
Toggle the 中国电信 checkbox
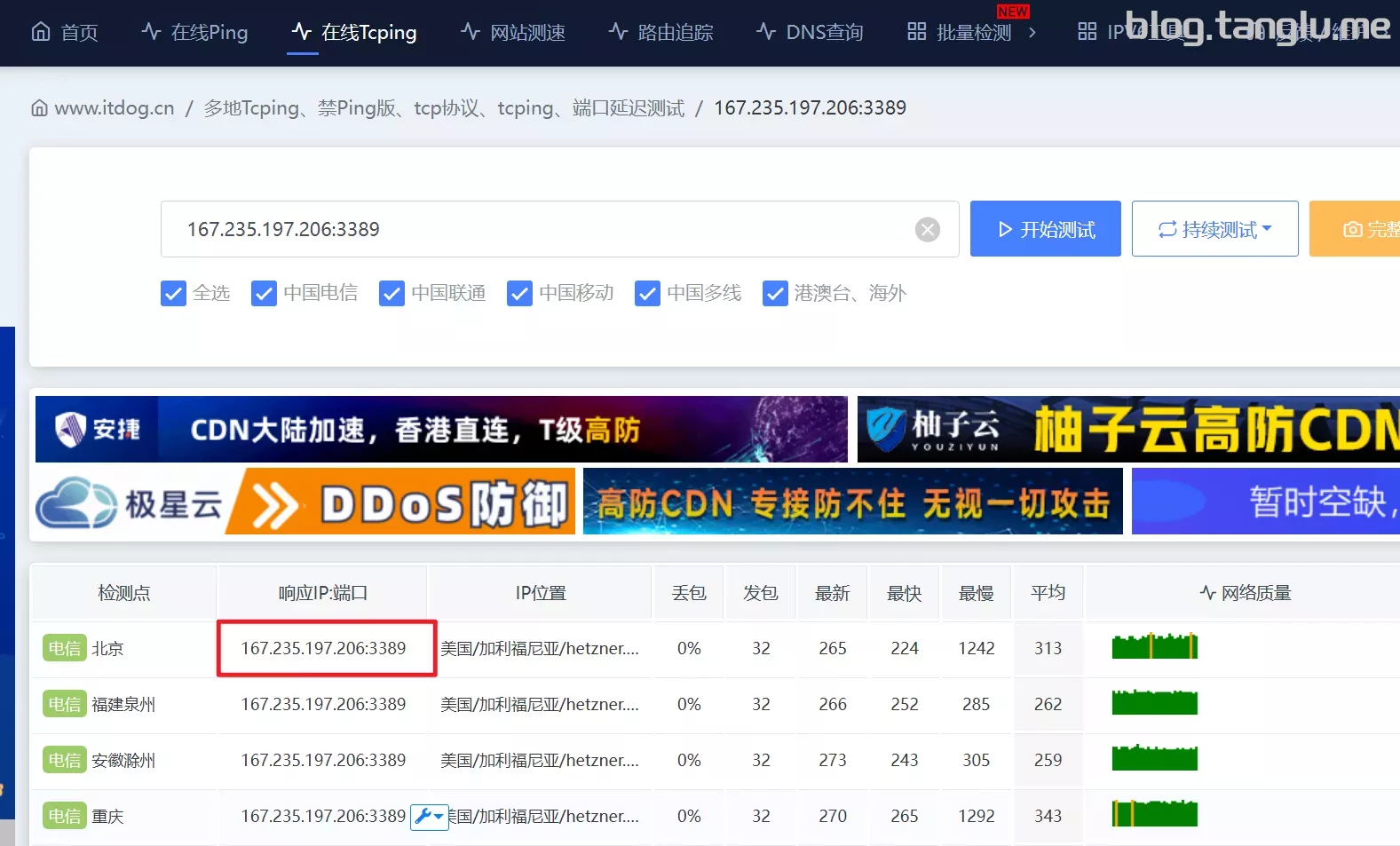tap(264, 293)
